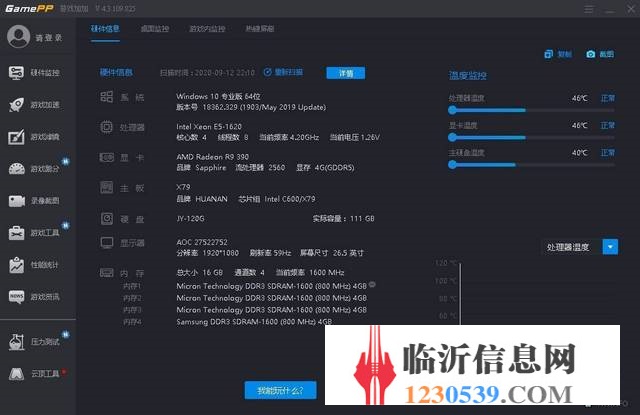This screenshot has height=415, width=640.
Task: Open the 游戏资讯 NEWS sidebar item
Action: point(34,297)
